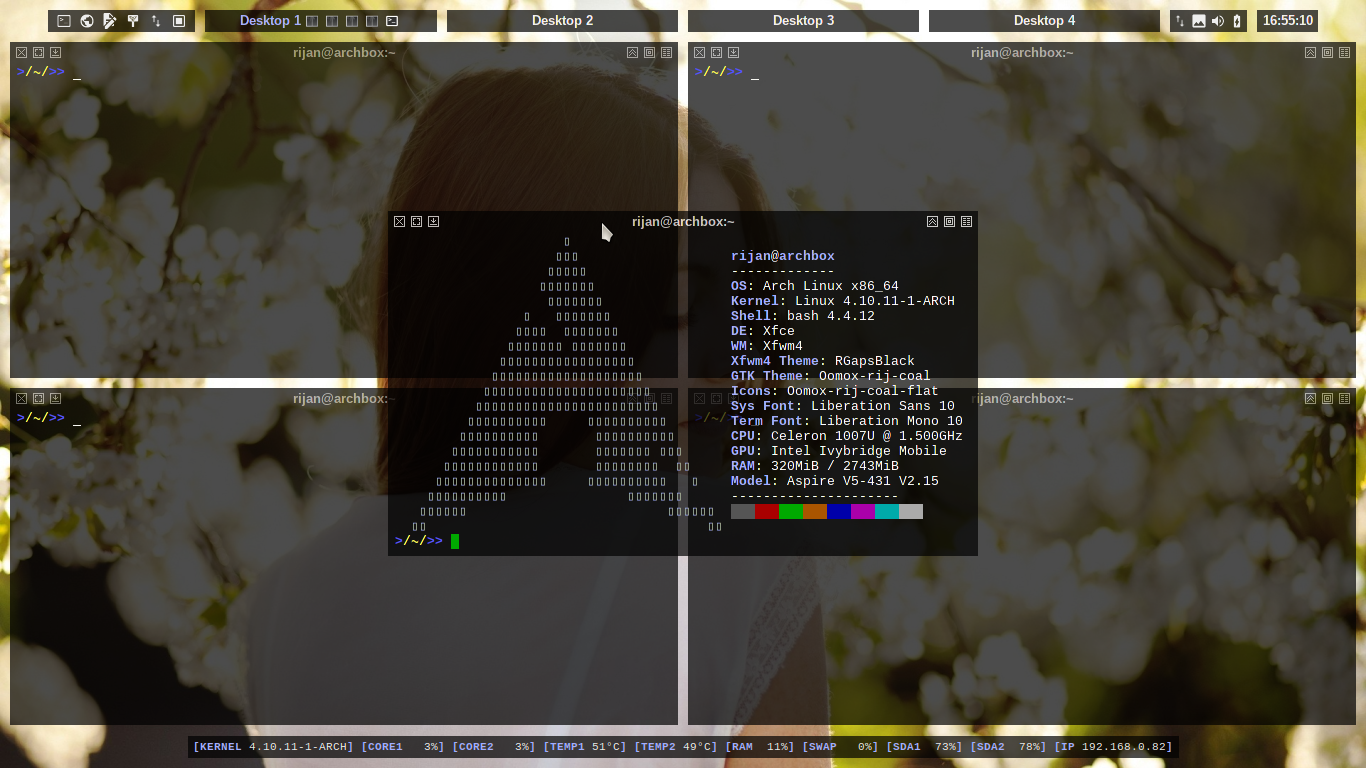Shade the bottom-right terminal window
The width and height of the screenshot is (1366, 768).
1310,398
